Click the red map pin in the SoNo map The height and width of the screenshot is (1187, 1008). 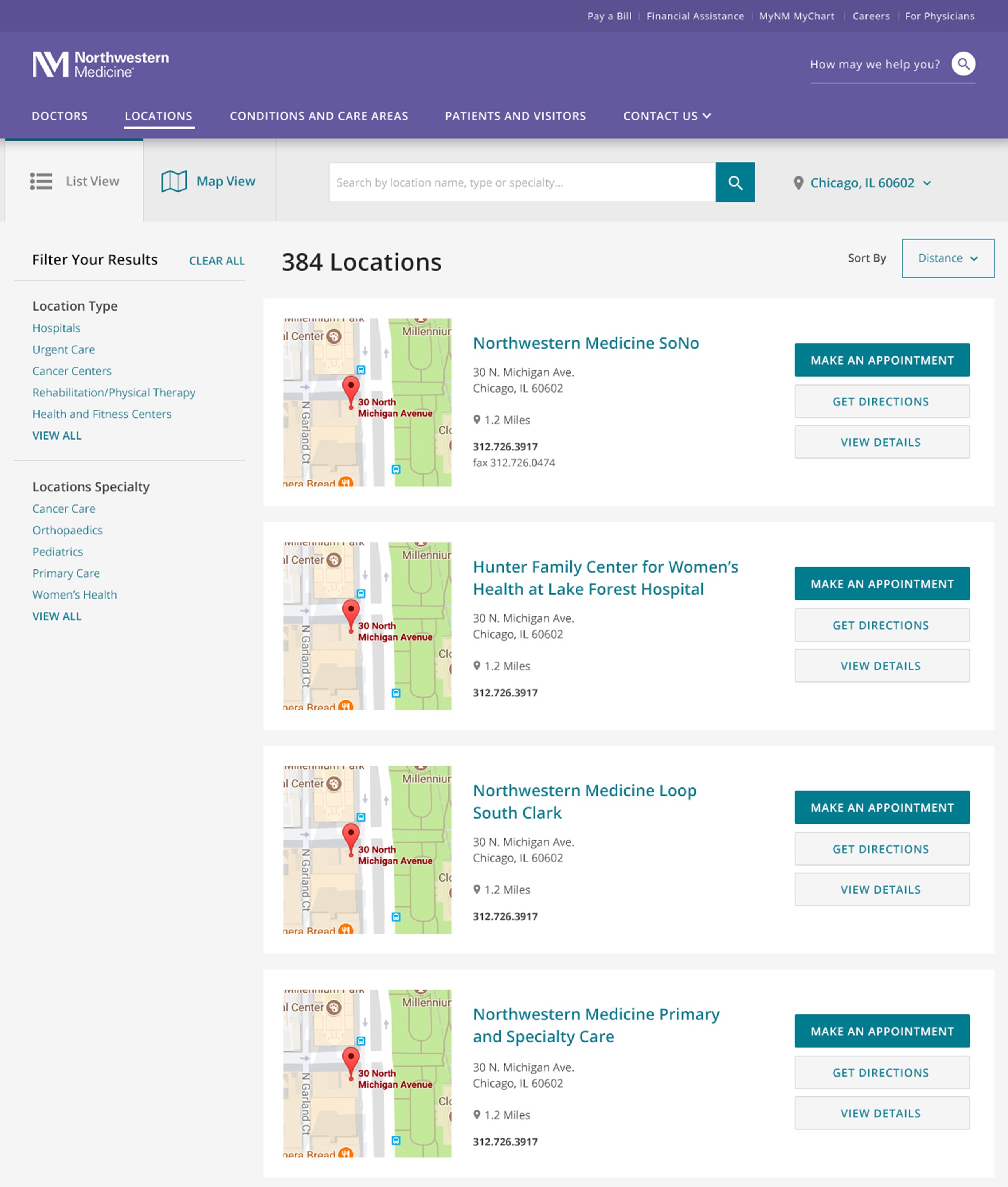click(x=351, y=392)
